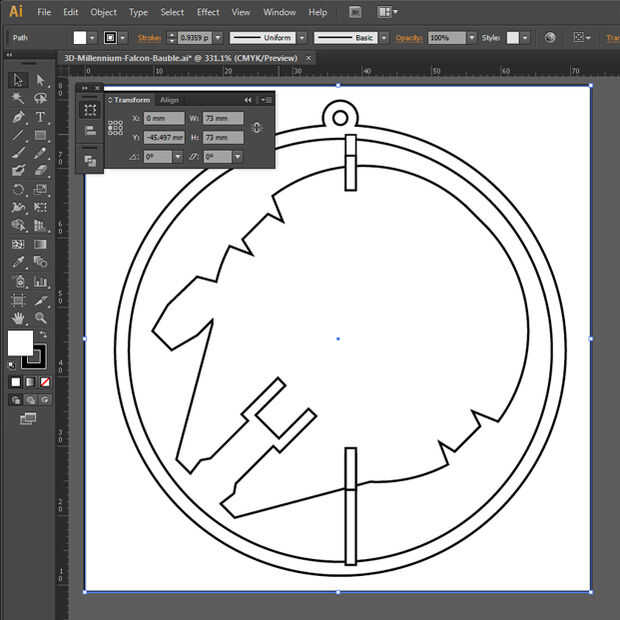Select the Symbol Sprayer tool
620x620 pixels.
18,281
